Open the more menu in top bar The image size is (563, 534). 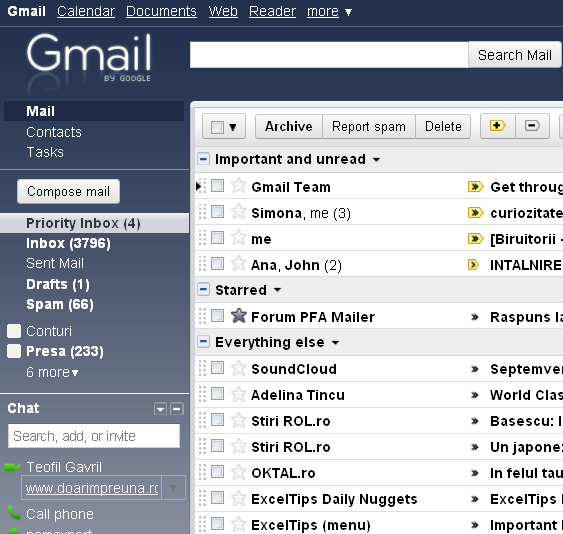pyautogui.click(x=329, y=11)
